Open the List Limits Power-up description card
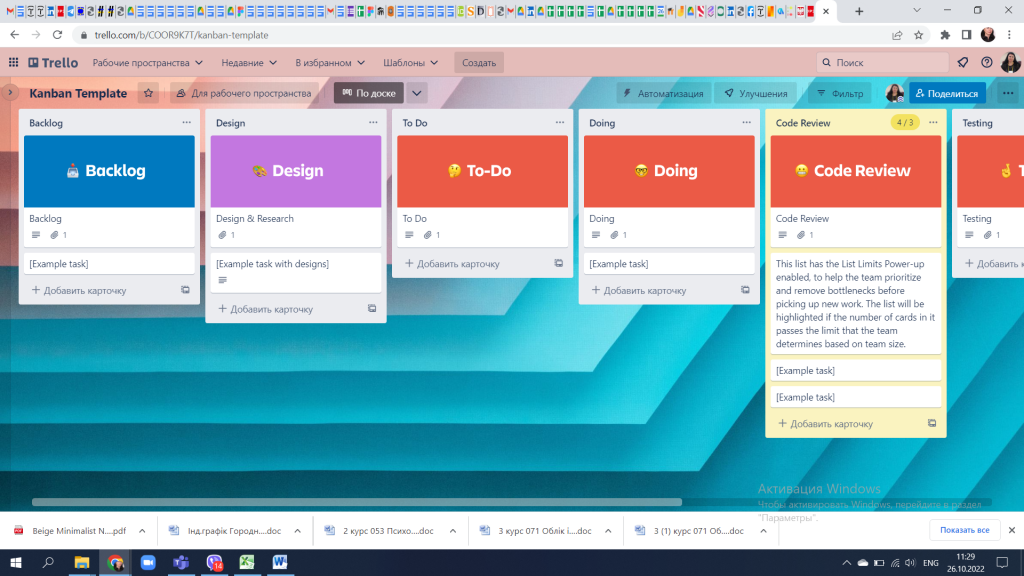 pyautogui.click(x=856, y=304)
